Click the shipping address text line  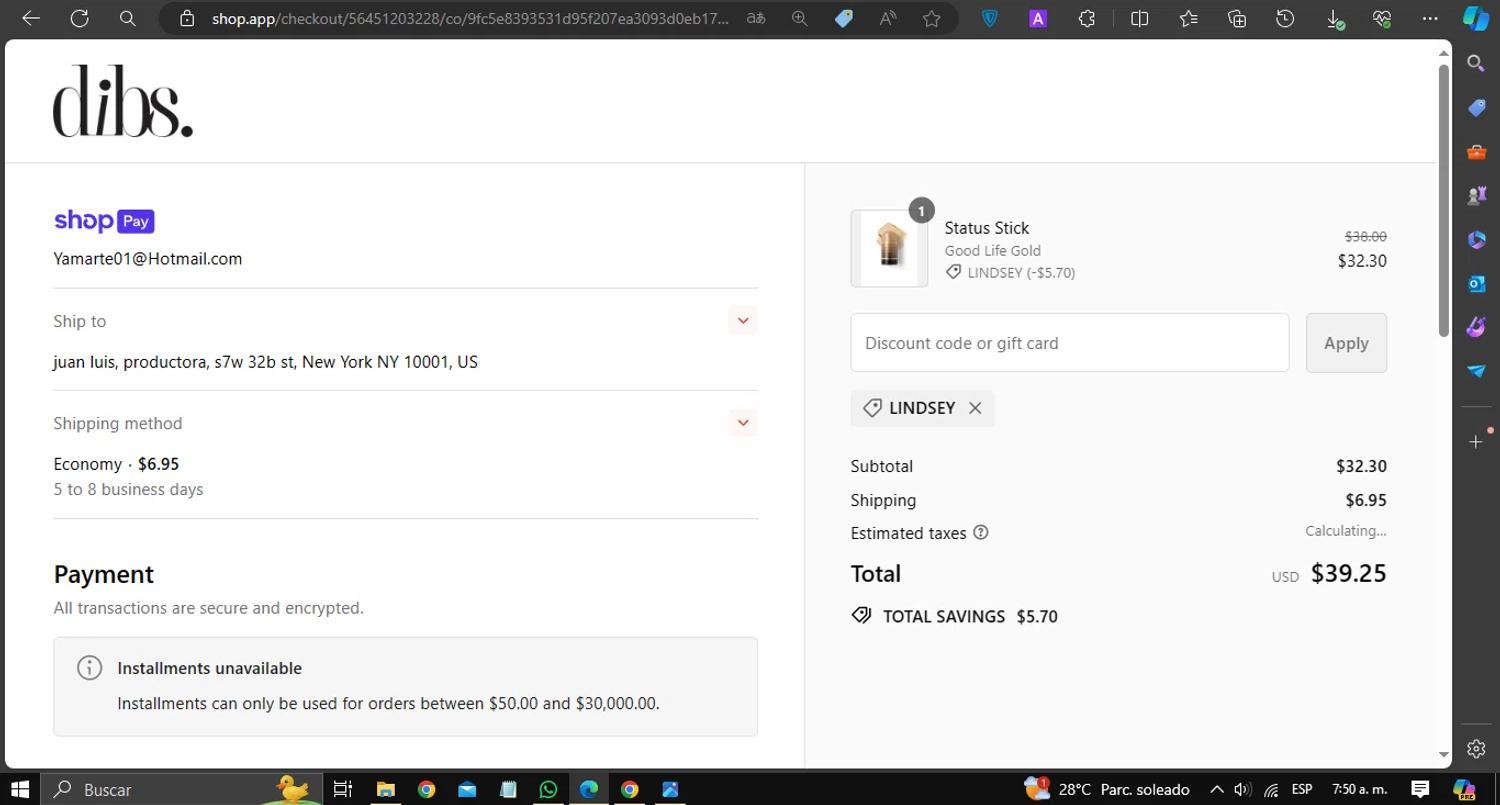tap(266, 362)
